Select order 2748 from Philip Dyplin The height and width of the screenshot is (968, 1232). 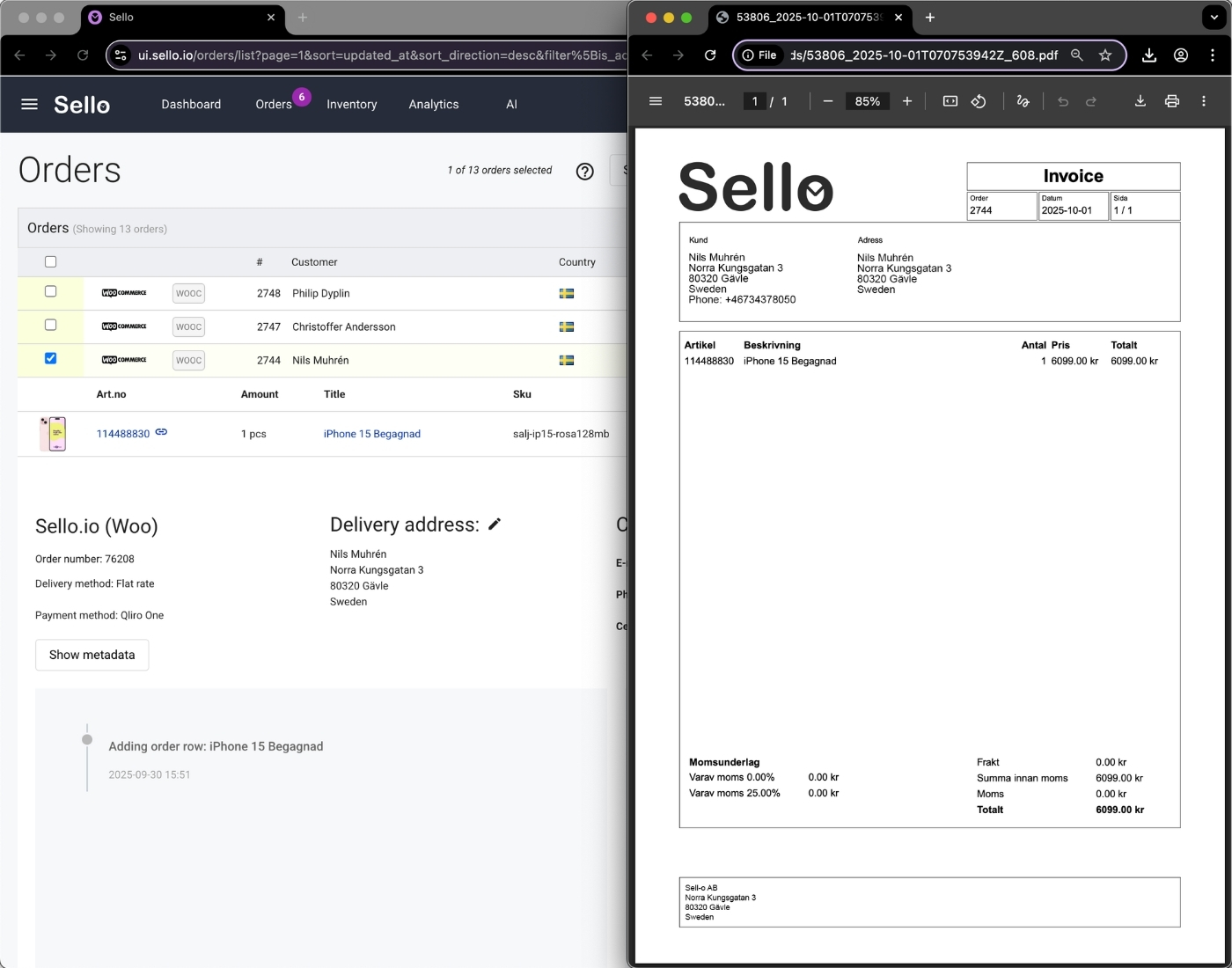50,291
